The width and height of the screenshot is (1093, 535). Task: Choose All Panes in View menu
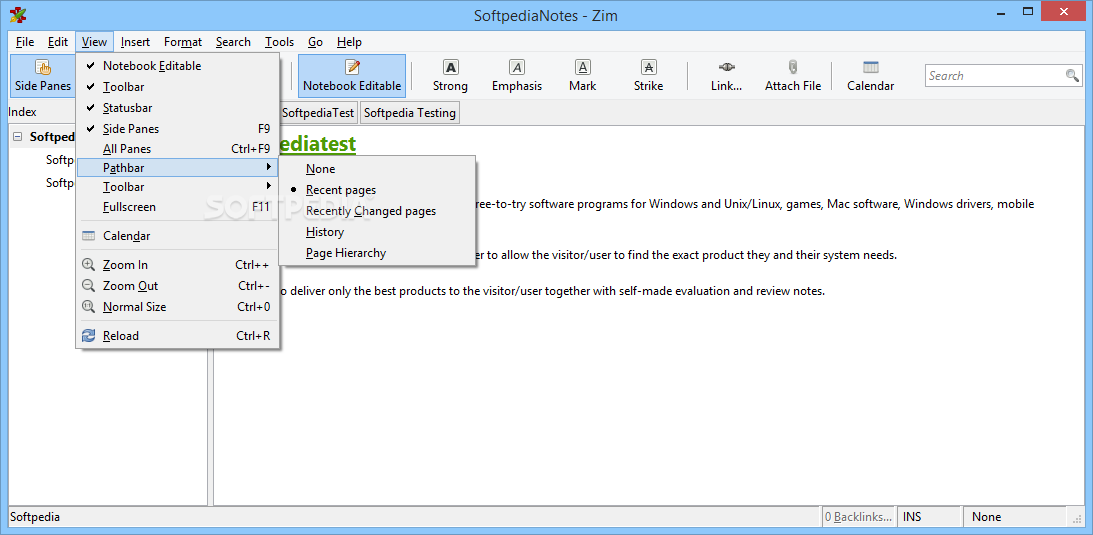pyautogui.click(x=176, y=149)
